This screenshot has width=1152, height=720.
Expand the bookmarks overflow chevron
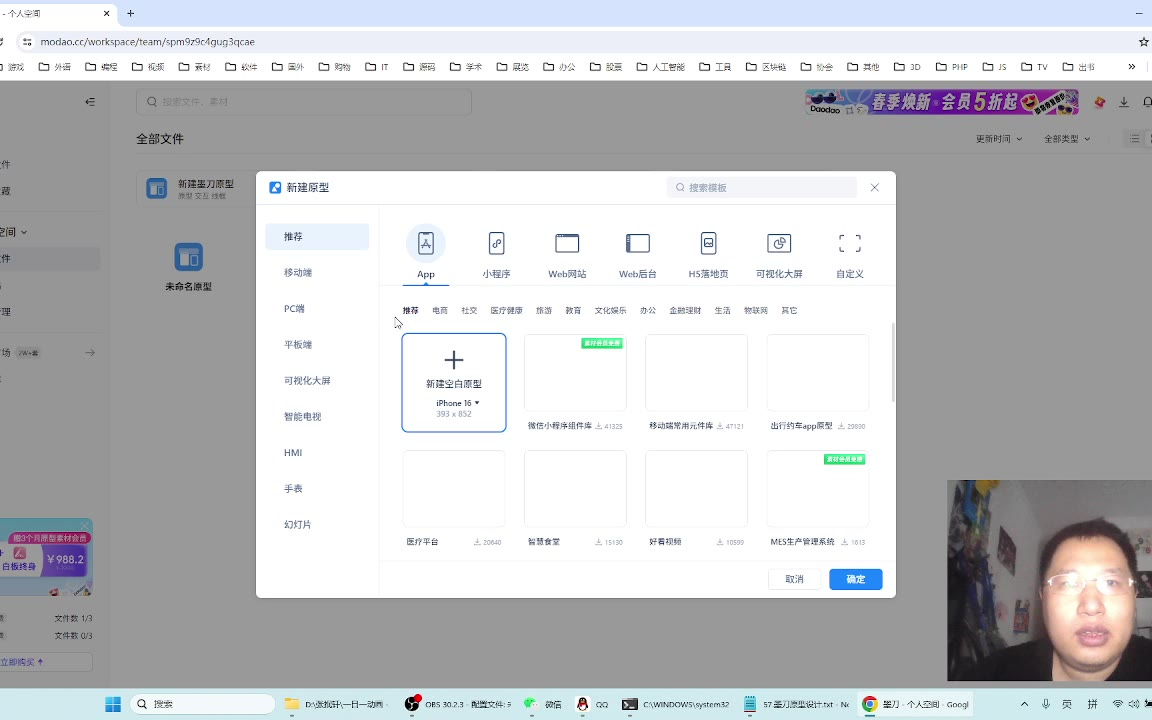point(1131,67)
